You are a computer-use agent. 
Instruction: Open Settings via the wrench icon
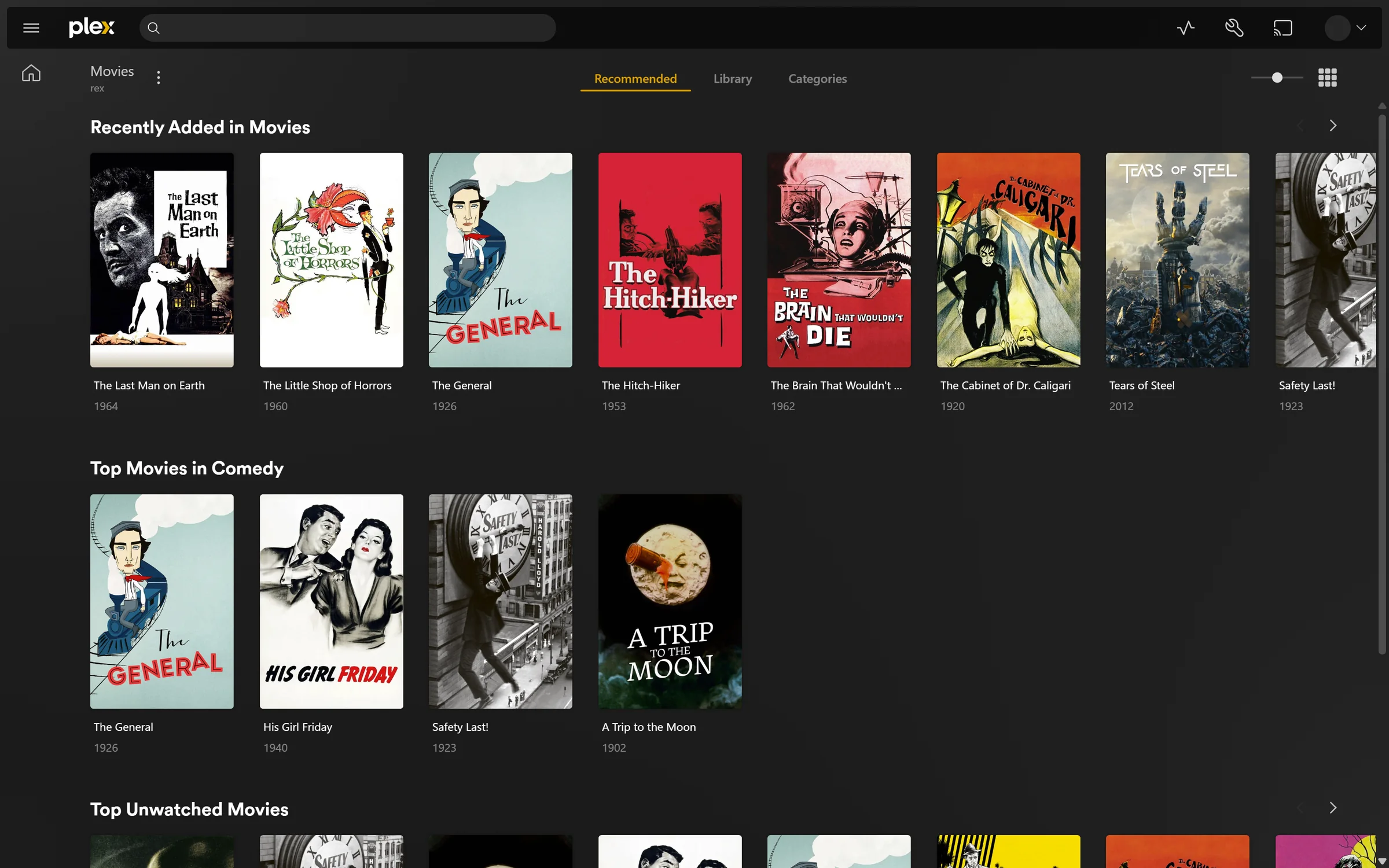click(x=1234, y=28)
